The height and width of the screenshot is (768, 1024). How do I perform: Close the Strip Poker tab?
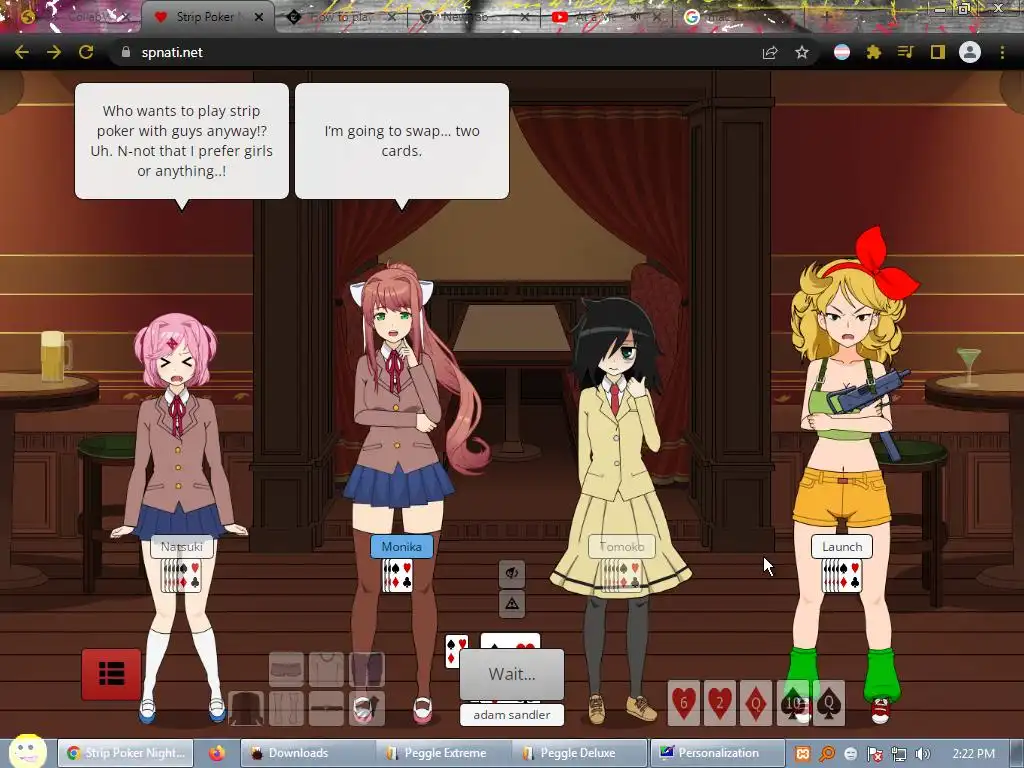click(x=259, y=17)
